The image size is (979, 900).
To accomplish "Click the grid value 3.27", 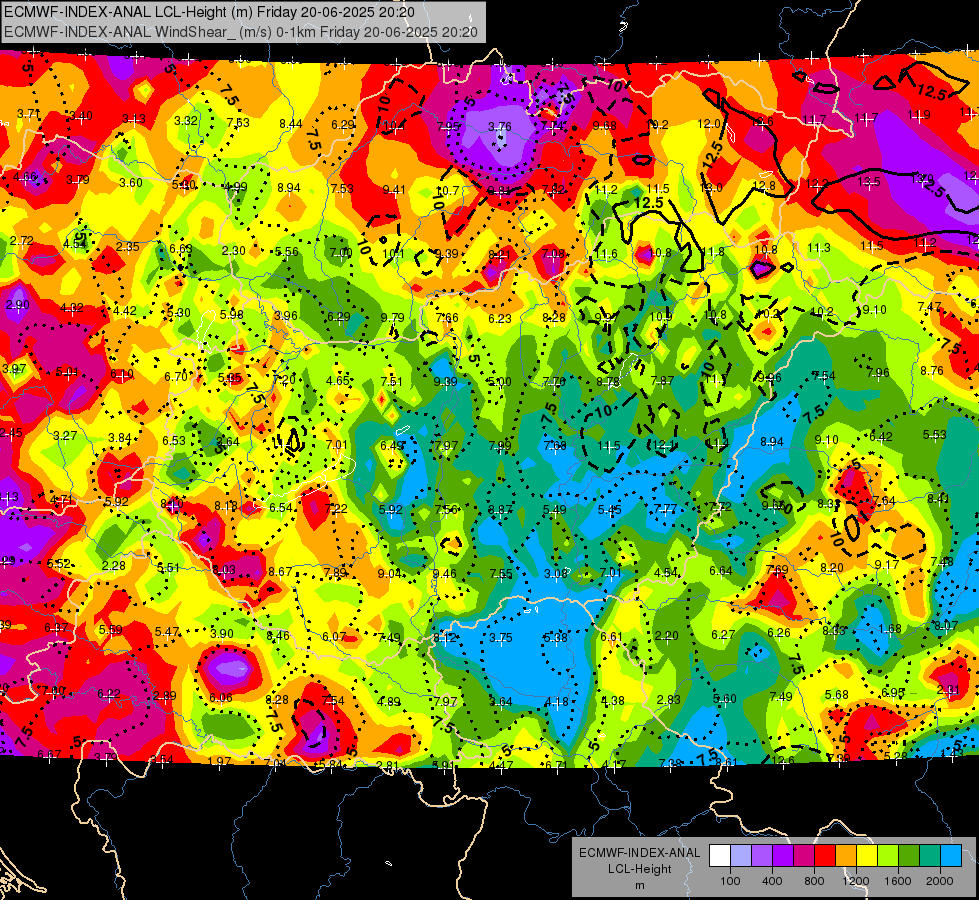I will (x=65, y=435).
